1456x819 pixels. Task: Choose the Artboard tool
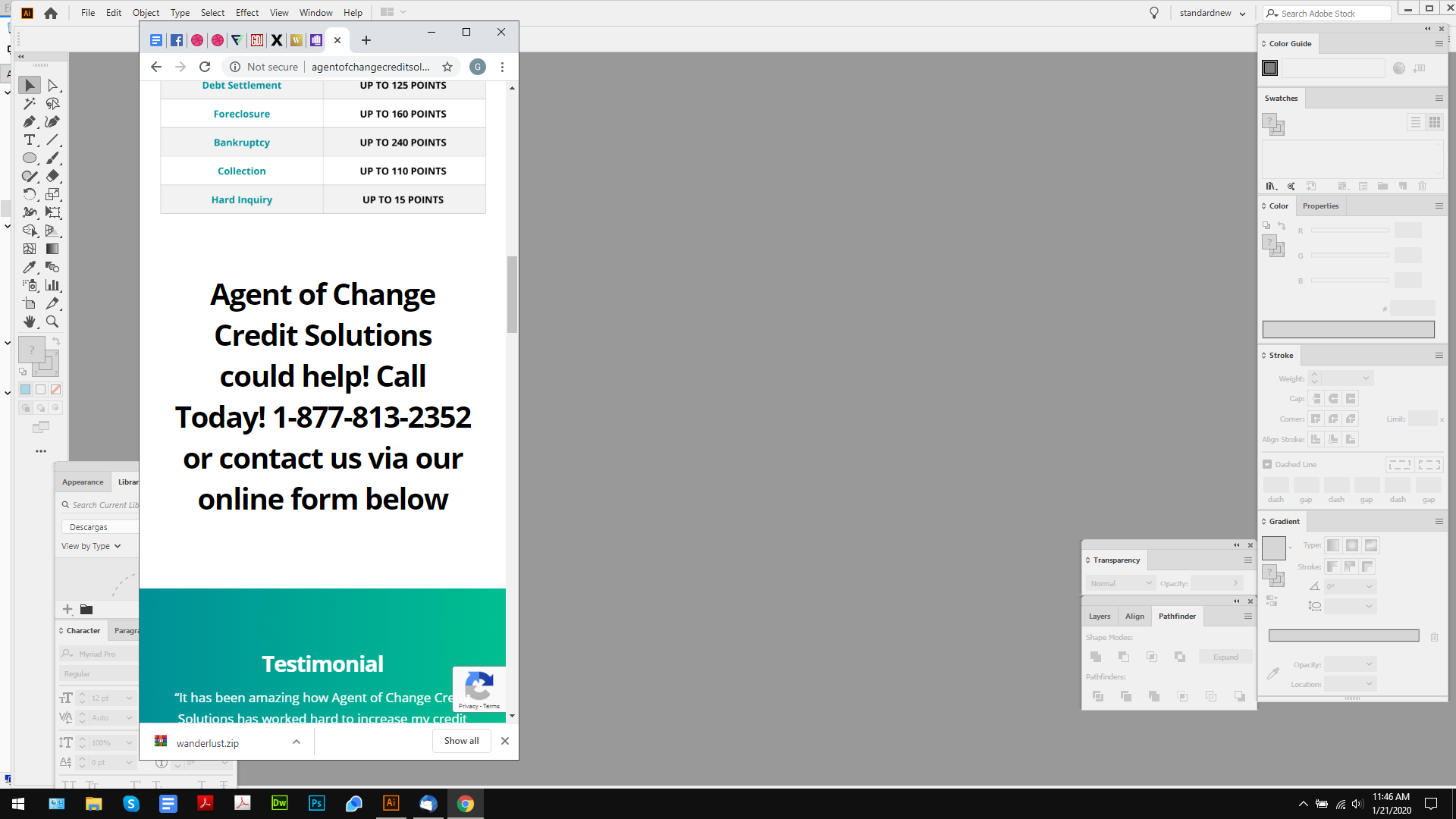(x=30, y=304)
